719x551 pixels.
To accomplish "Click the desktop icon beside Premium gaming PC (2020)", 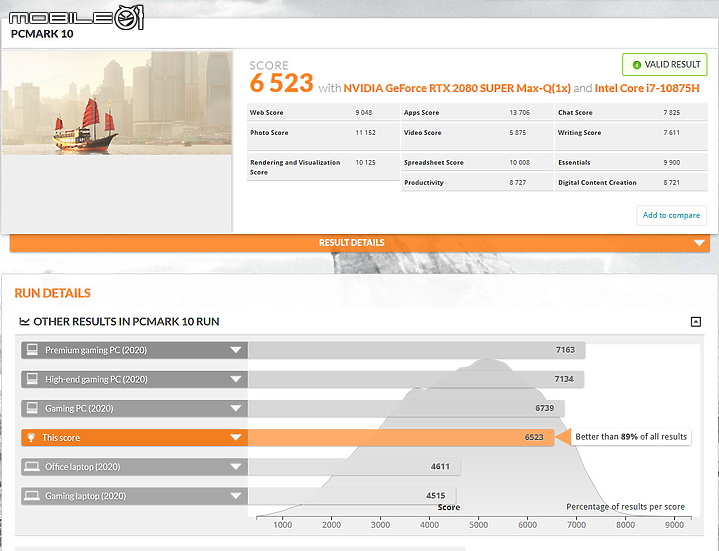I will (x=32, y=350).
